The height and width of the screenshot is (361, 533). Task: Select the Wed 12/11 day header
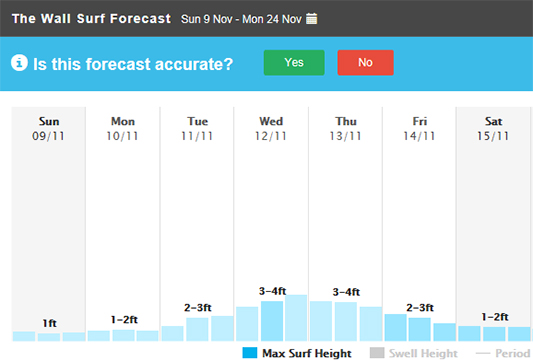coord(271,128)
